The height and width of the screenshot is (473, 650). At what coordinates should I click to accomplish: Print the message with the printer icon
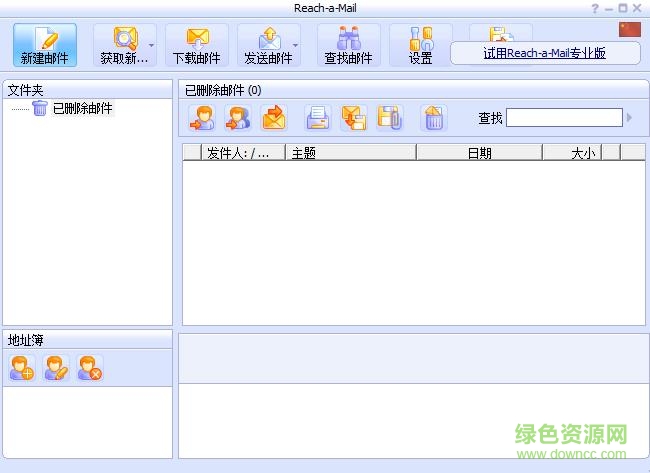coord(318,118)
